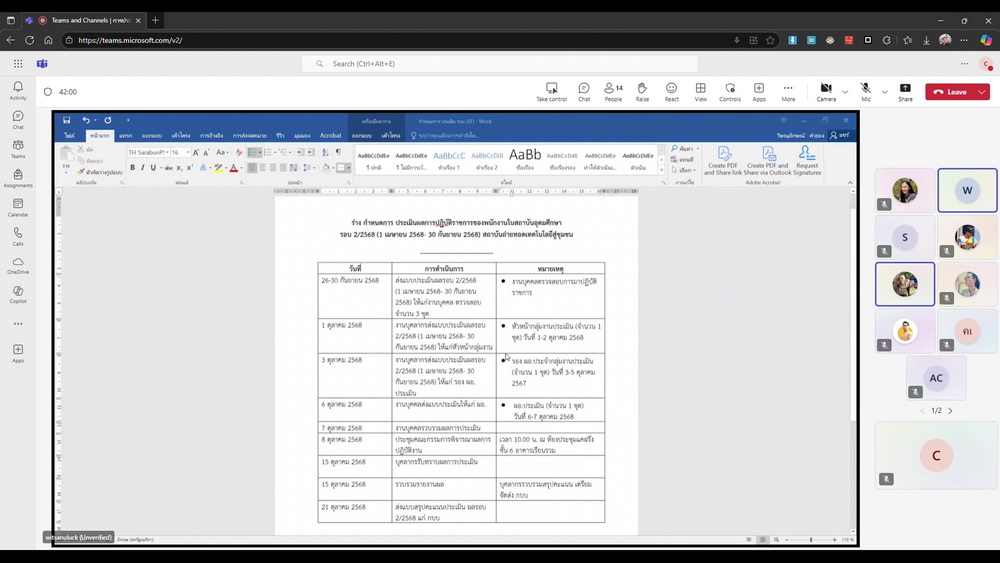Collapse the Word ribbon
1000x563 pixels.
click(850, 182)
